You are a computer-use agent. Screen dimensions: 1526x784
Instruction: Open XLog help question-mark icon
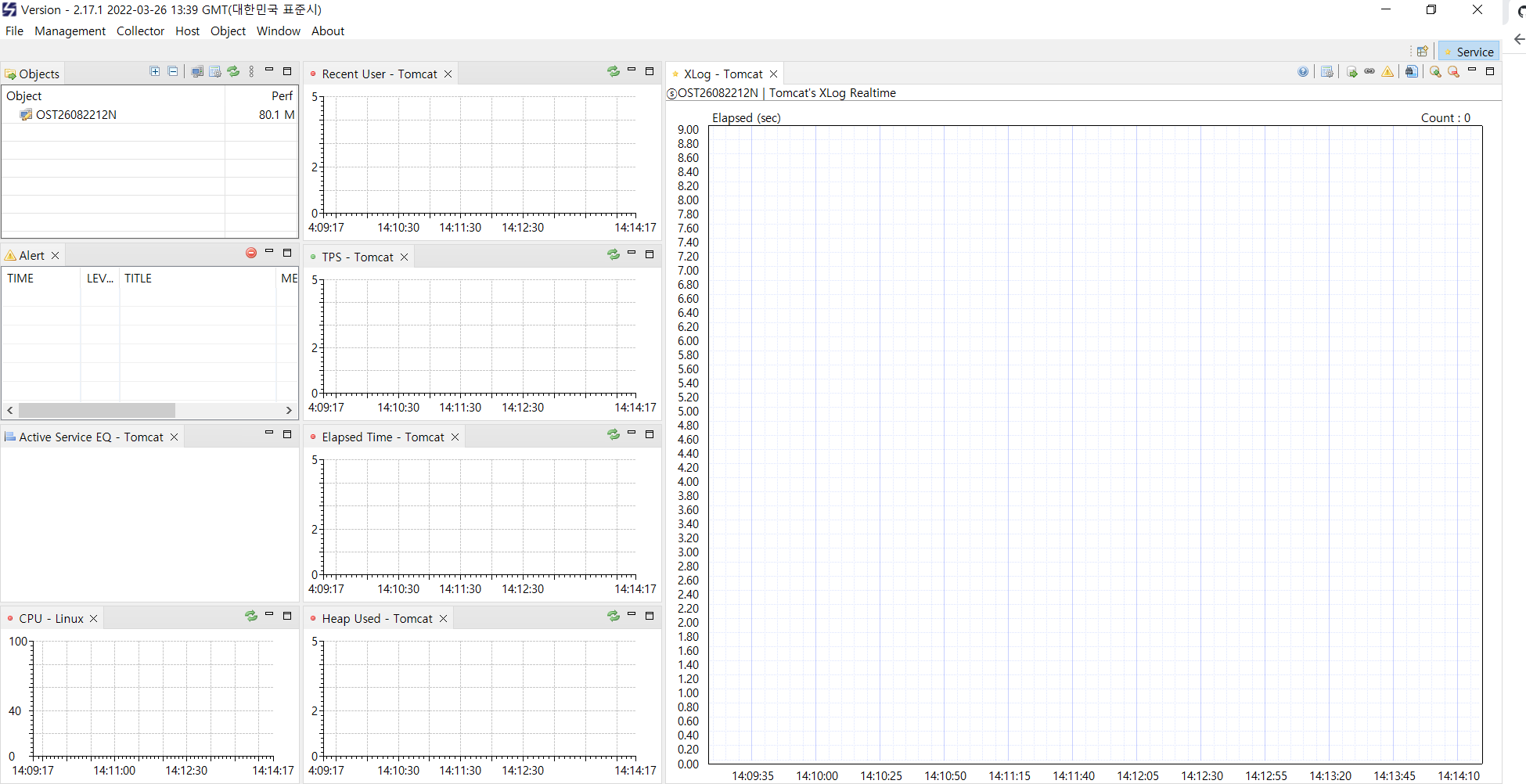1303,71
